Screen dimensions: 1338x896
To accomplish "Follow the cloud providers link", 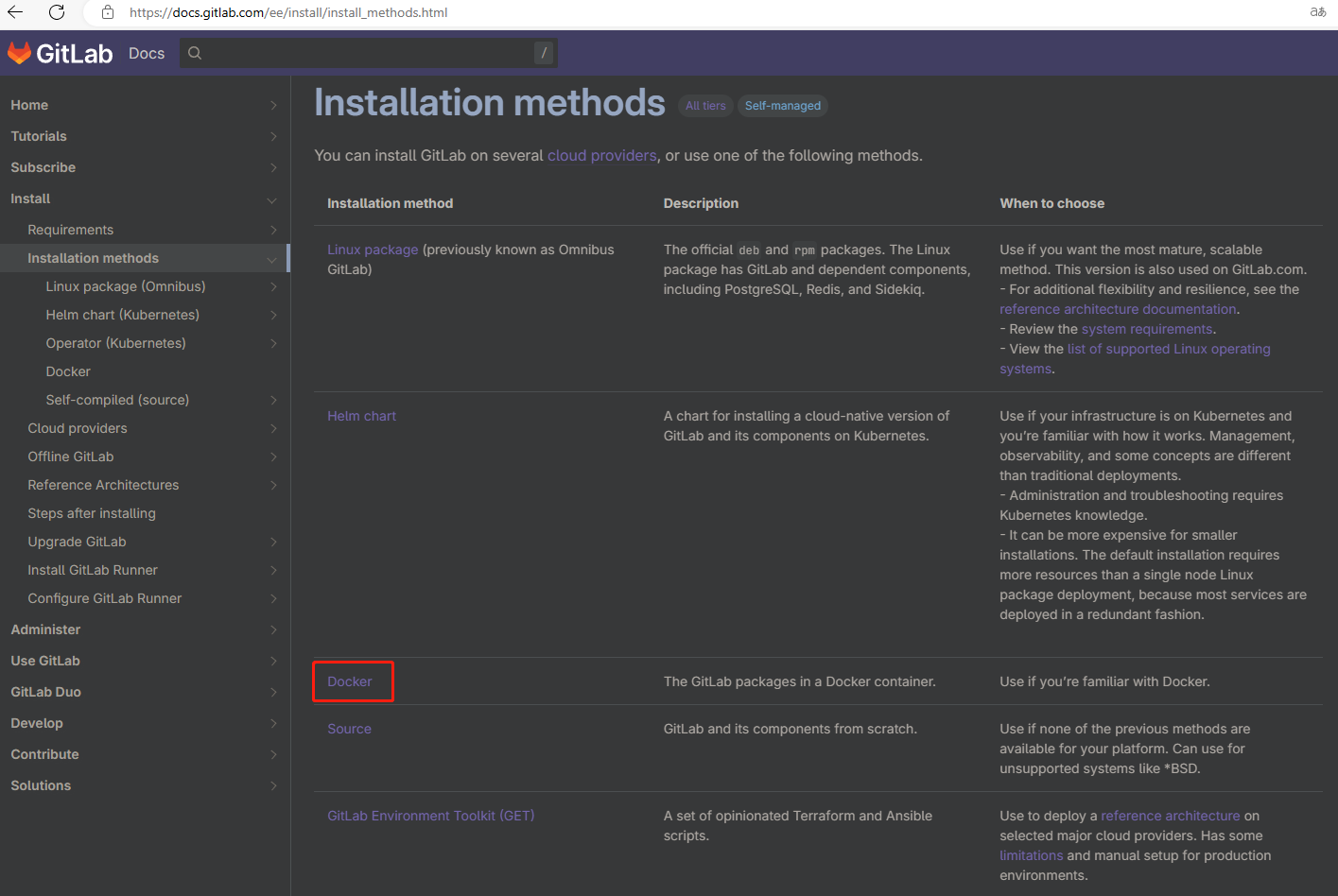I will click(x=602, y=155).
